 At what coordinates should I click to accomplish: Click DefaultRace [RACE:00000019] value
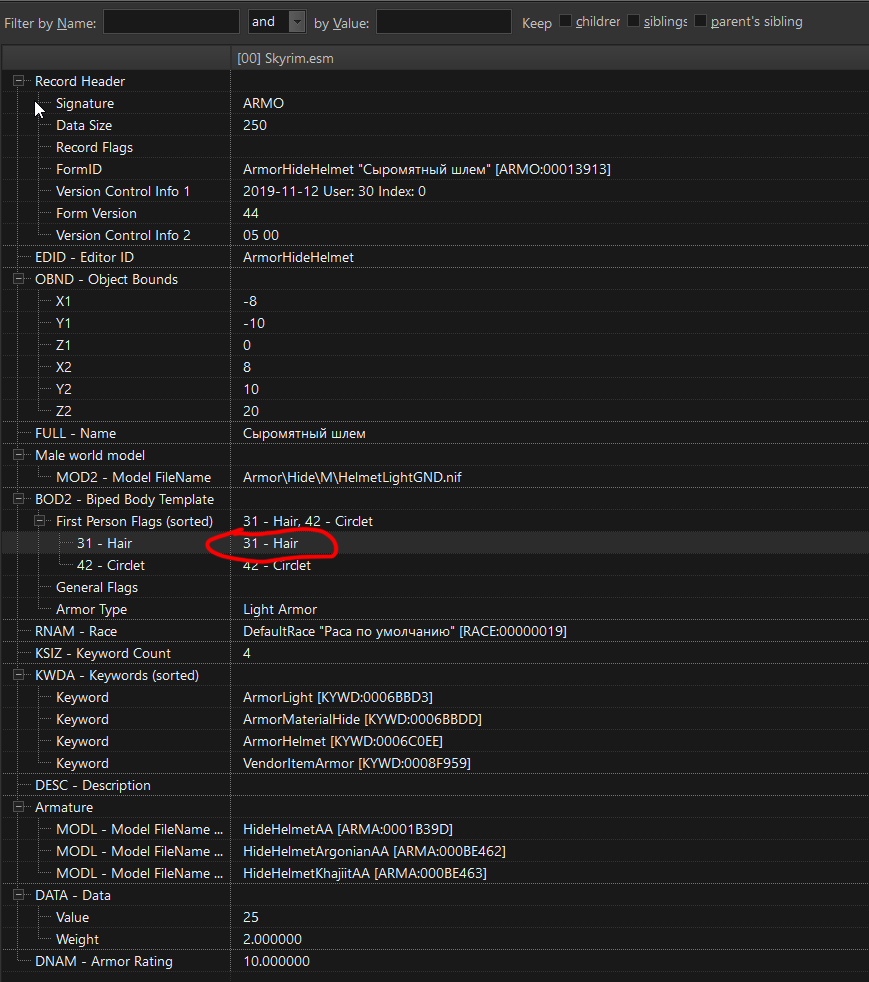(x=404, y=631)
